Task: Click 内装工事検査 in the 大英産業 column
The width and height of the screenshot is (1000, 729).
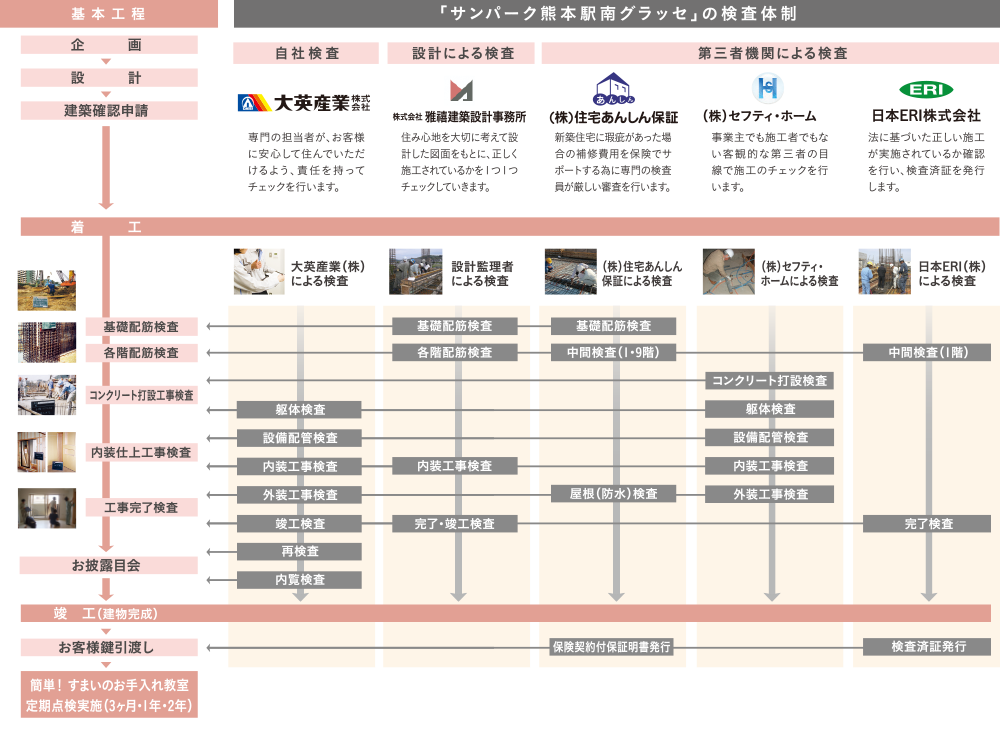Action: [x=300, y=466]
